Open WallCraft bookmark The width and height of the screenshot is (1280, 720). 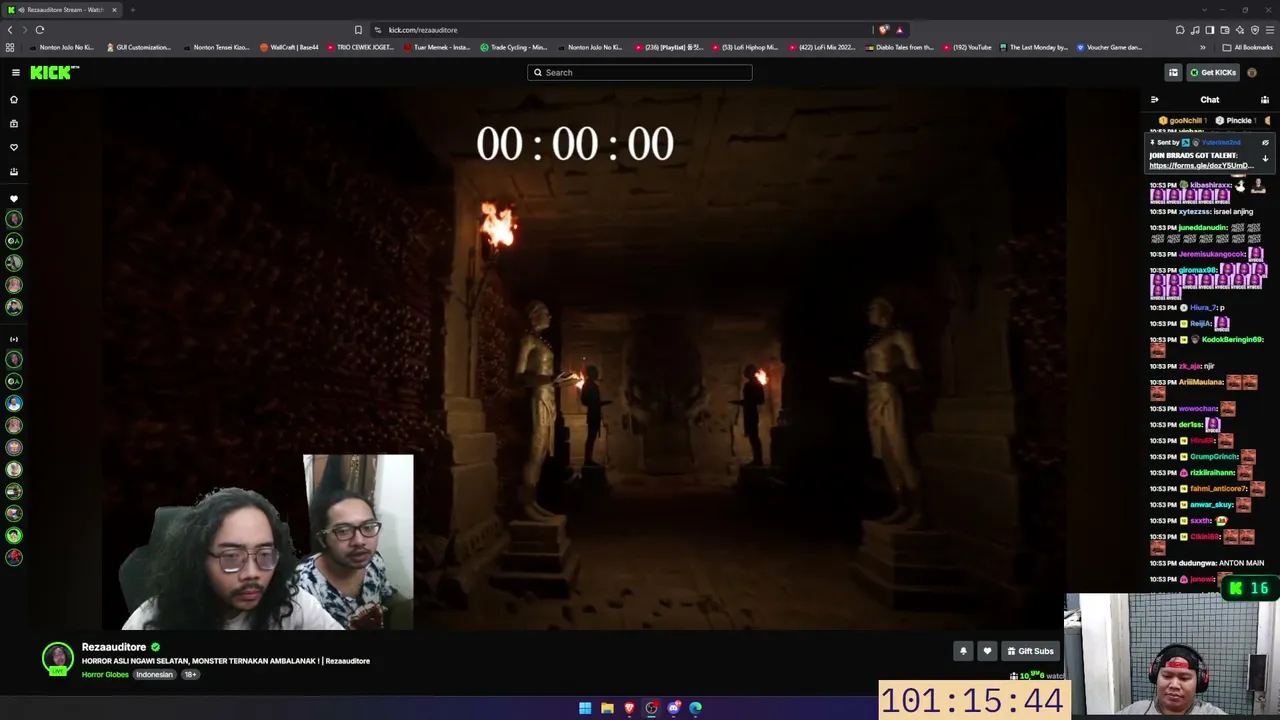tap(289, 47)
